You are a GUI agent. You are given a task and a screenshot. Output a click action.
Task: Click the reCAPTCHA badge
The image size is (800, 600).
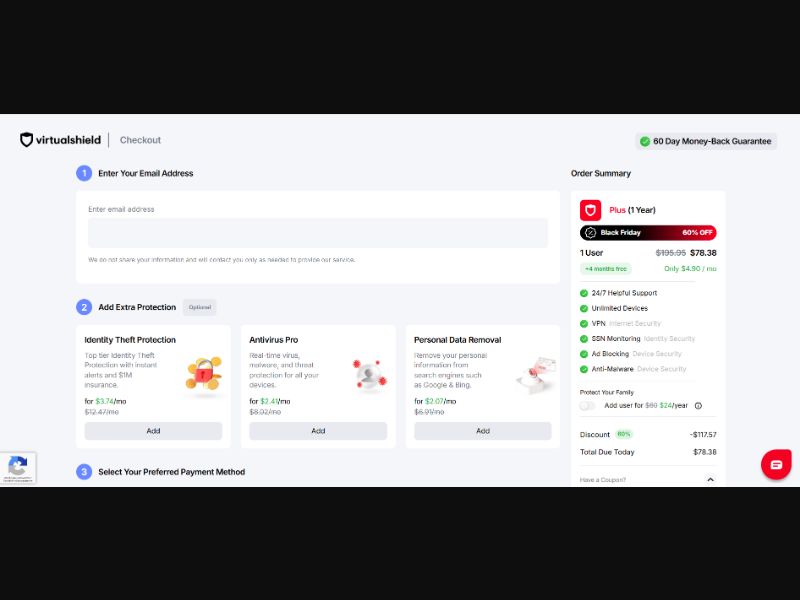point(18,468)
